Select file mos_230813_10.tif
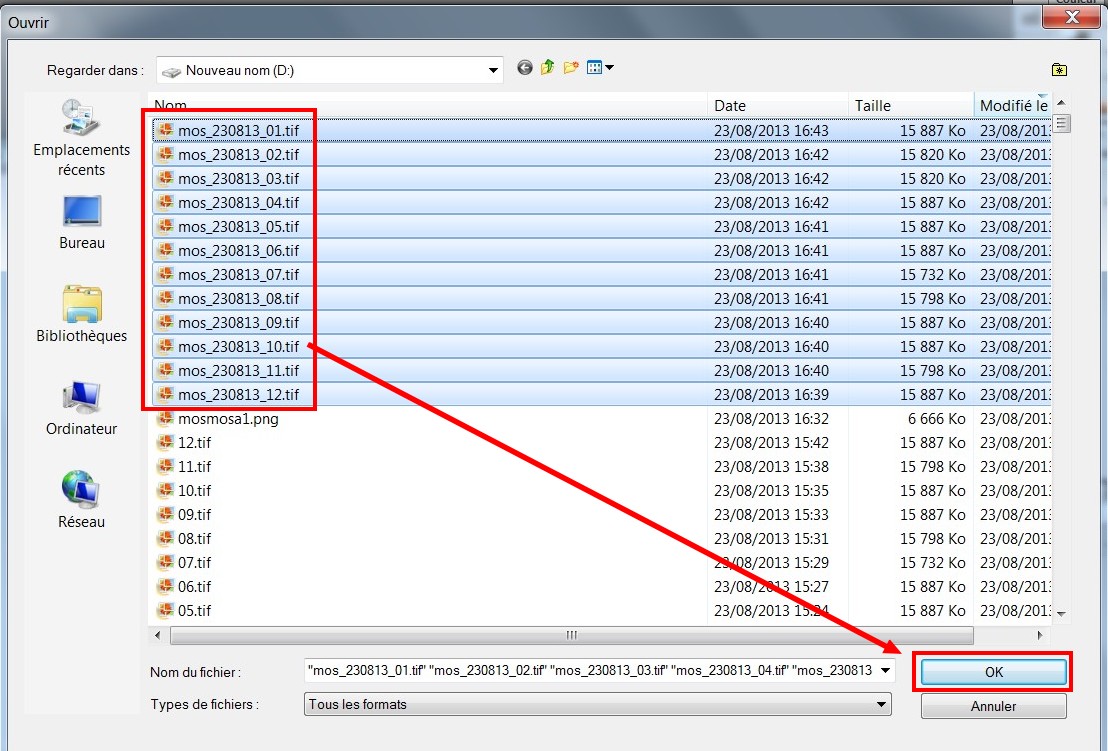The height and width of the screenshot is (751, 1108). (x=238, y=347)
